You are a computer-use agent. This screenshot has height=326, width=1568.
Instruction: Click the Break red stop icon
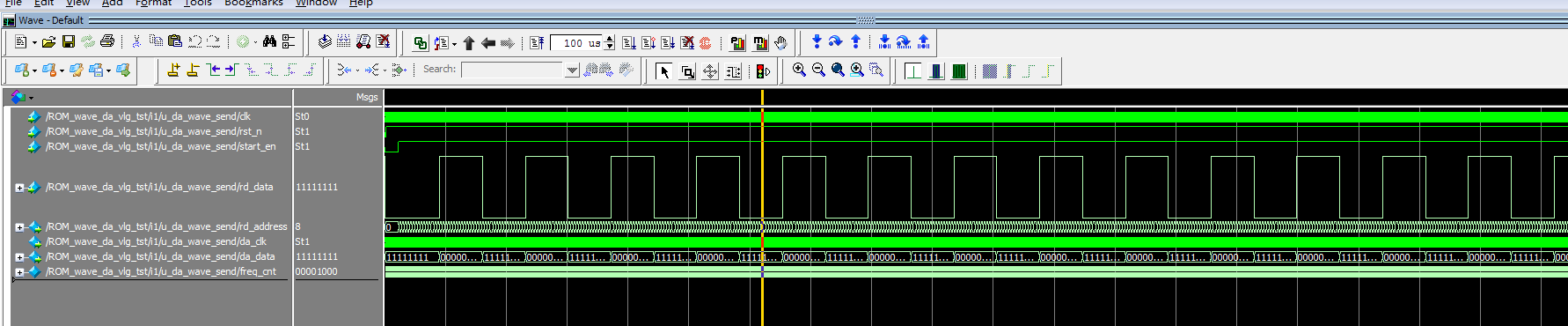[687, 42]
